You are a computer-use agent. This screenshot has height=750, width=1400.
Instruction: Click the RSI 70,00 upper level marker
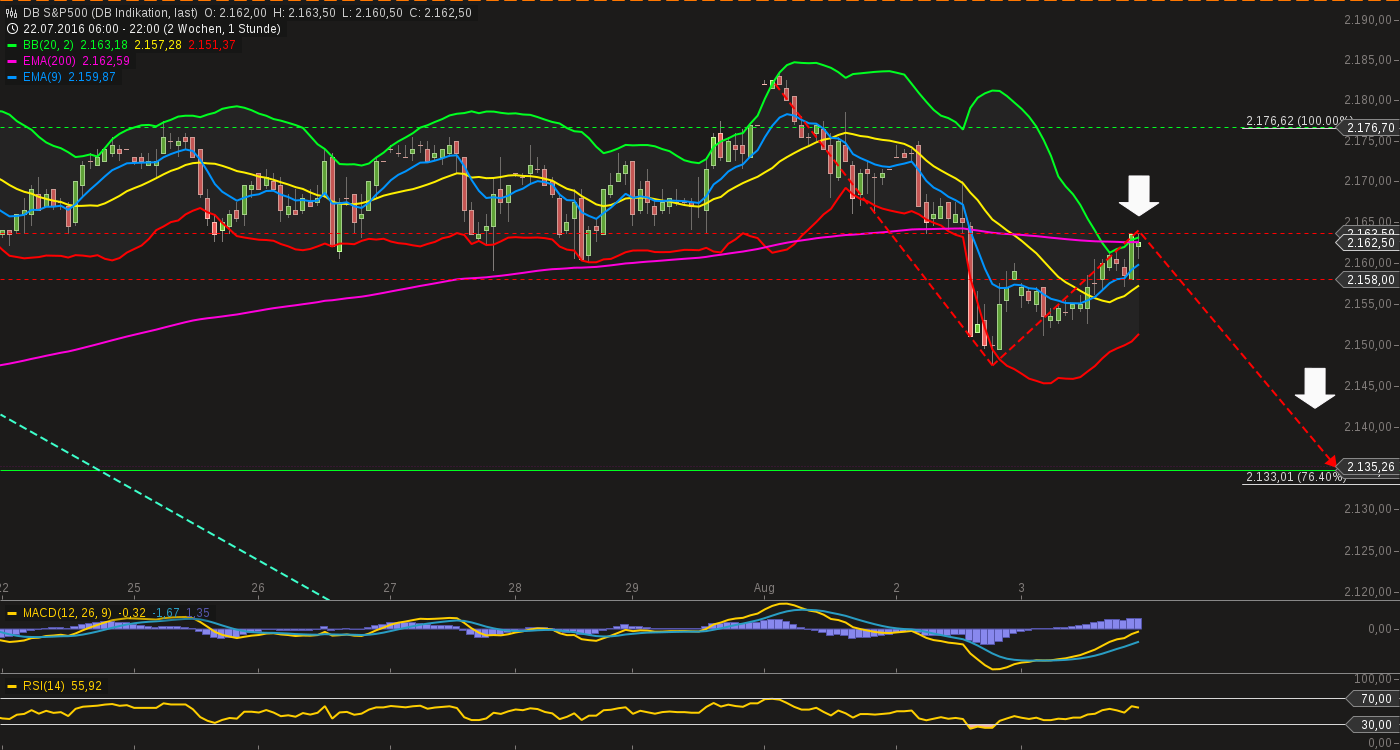(1374, 699)
